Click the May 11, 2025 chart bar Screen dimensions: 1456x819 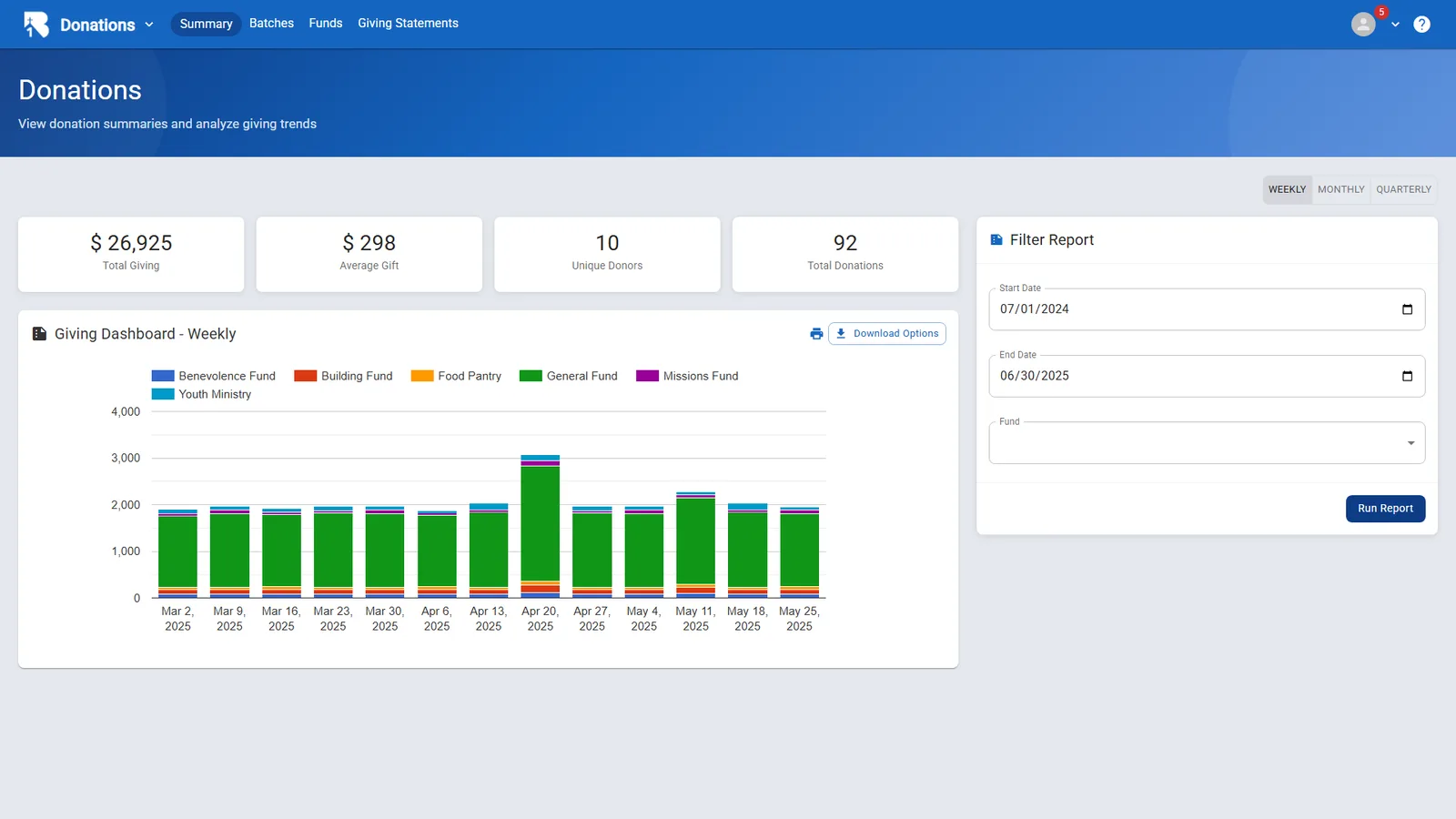point(695,545)
